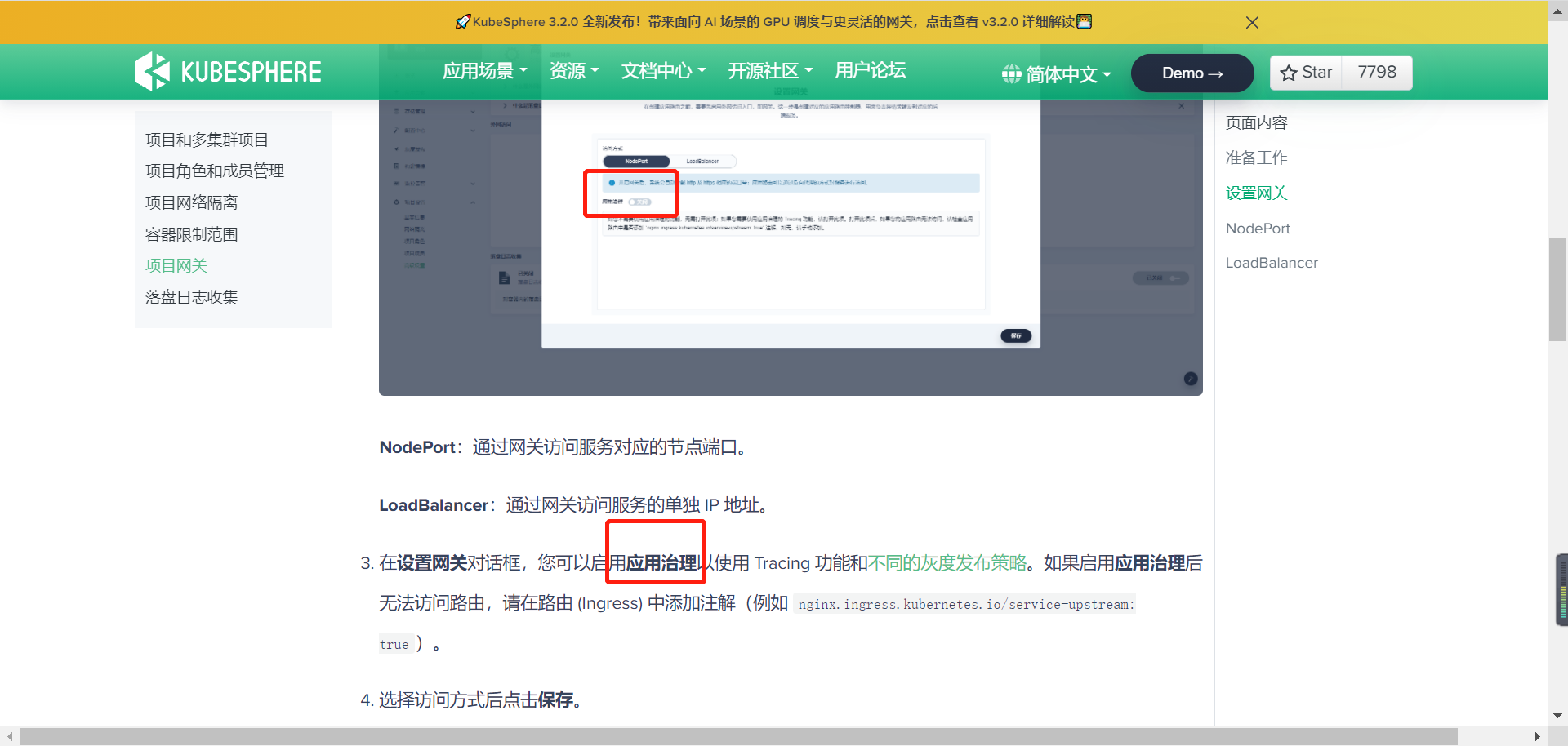This screenshot has height=746, width=1568.
Task: Click the bold 保存 text in step 4
Action: pyautogui.click(x=555, y=700)
